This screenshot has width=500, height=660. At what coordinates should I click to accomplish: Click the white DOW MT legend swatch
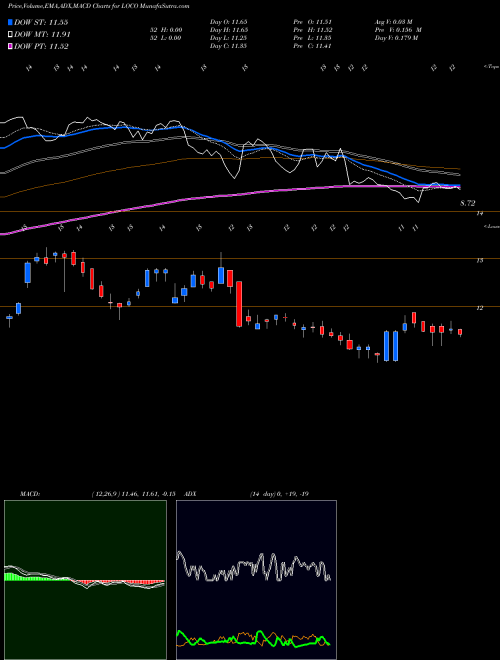pos(11,35)
